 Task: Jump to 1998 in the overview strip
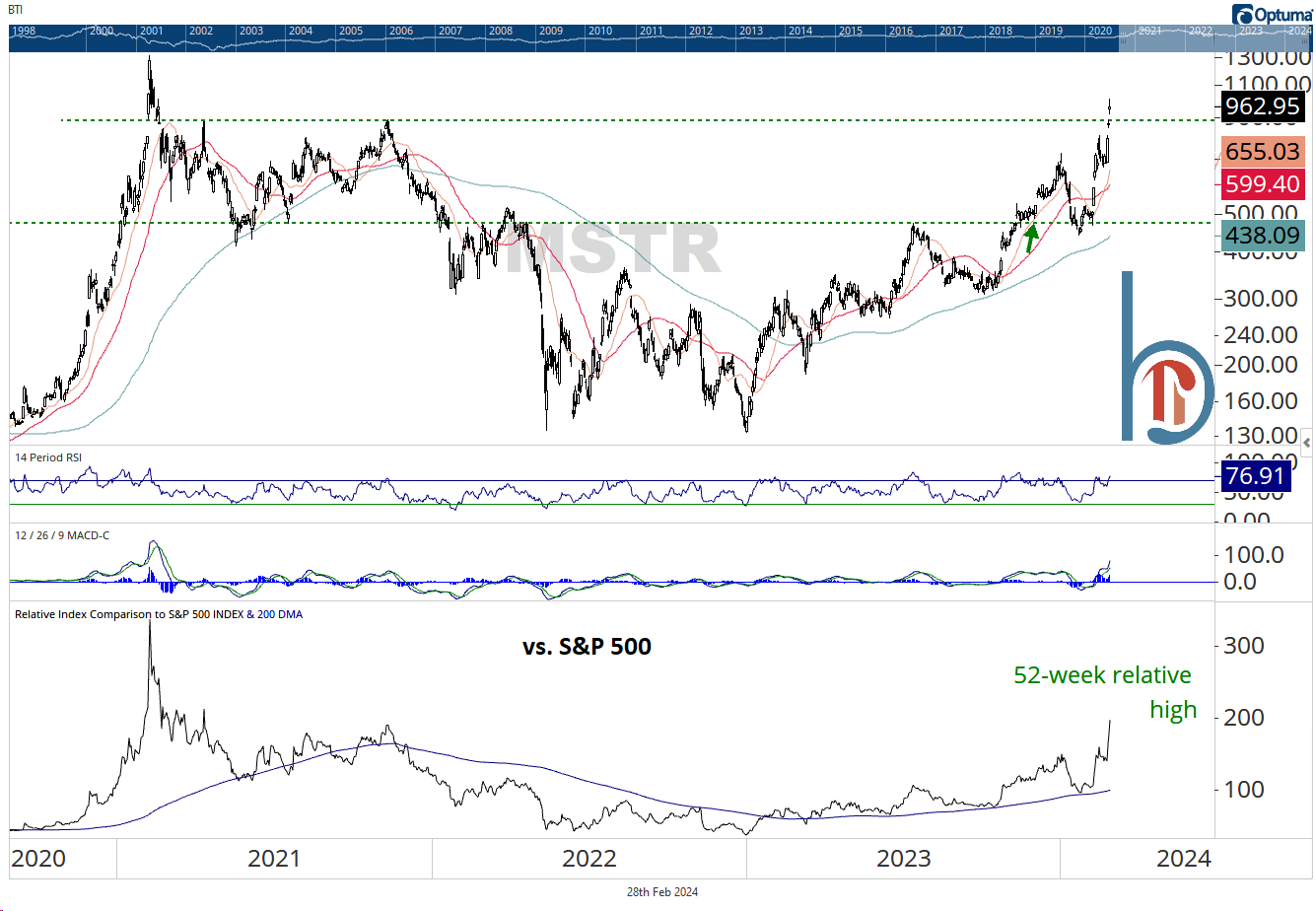click(x=24, y=31)
